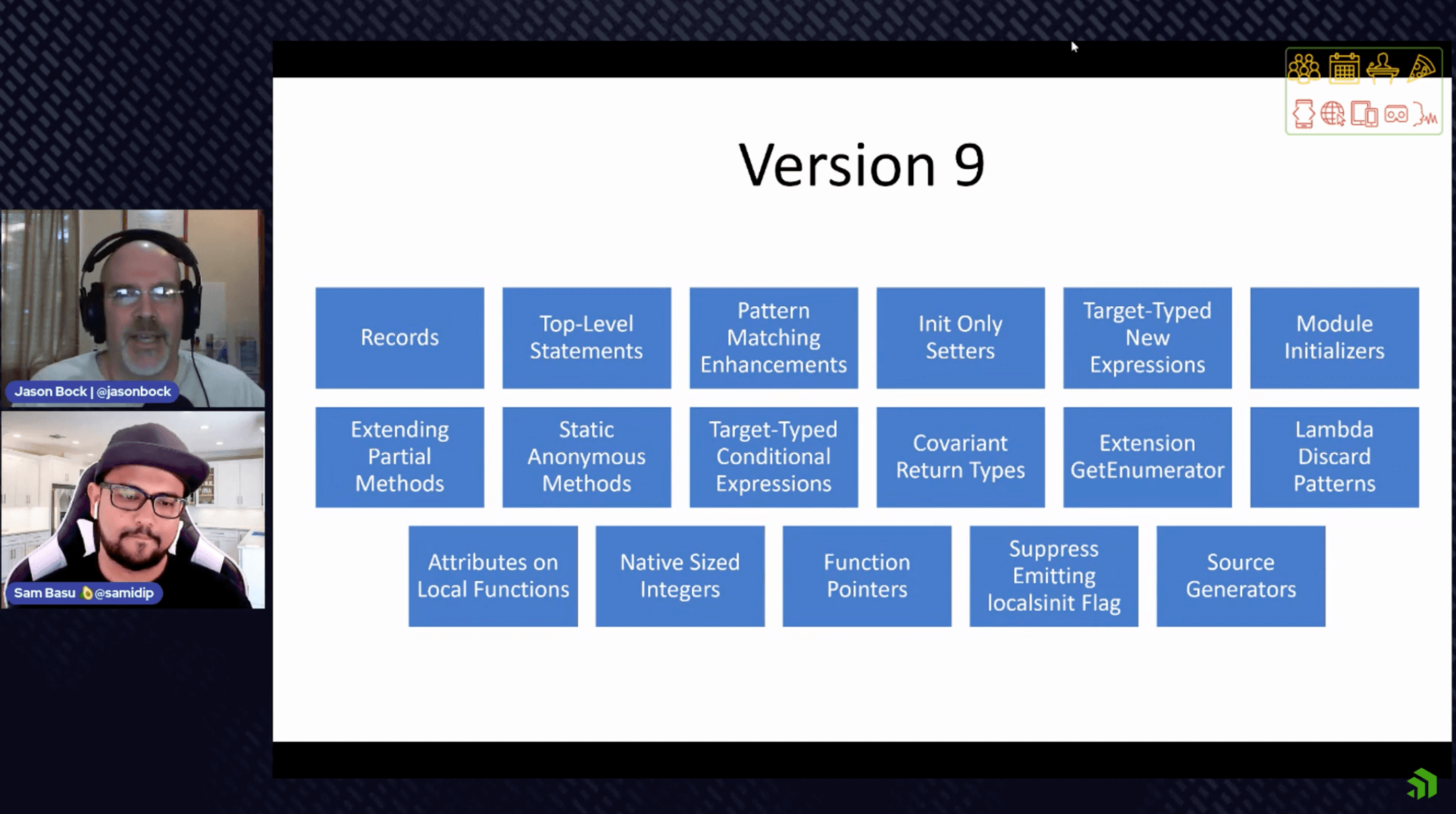
Task: Select the Lambda Discard Patterns tile
Action: click(1335, 456)
